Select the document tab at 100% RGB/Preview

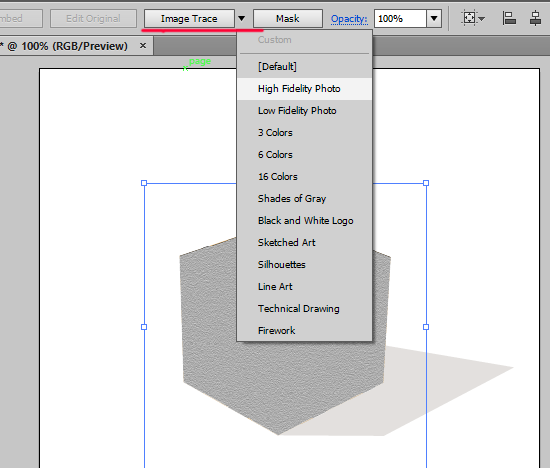68,46
